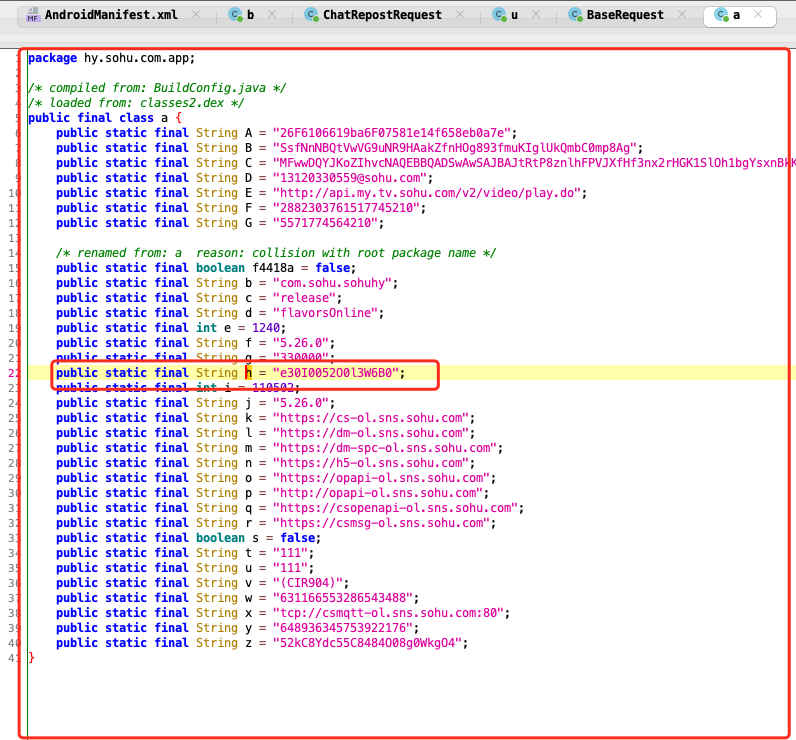Click the string "26F6106619ba6F07581e14f658eb0a7e"
This screenshot has height=740, width=796.
click(391, 133)
